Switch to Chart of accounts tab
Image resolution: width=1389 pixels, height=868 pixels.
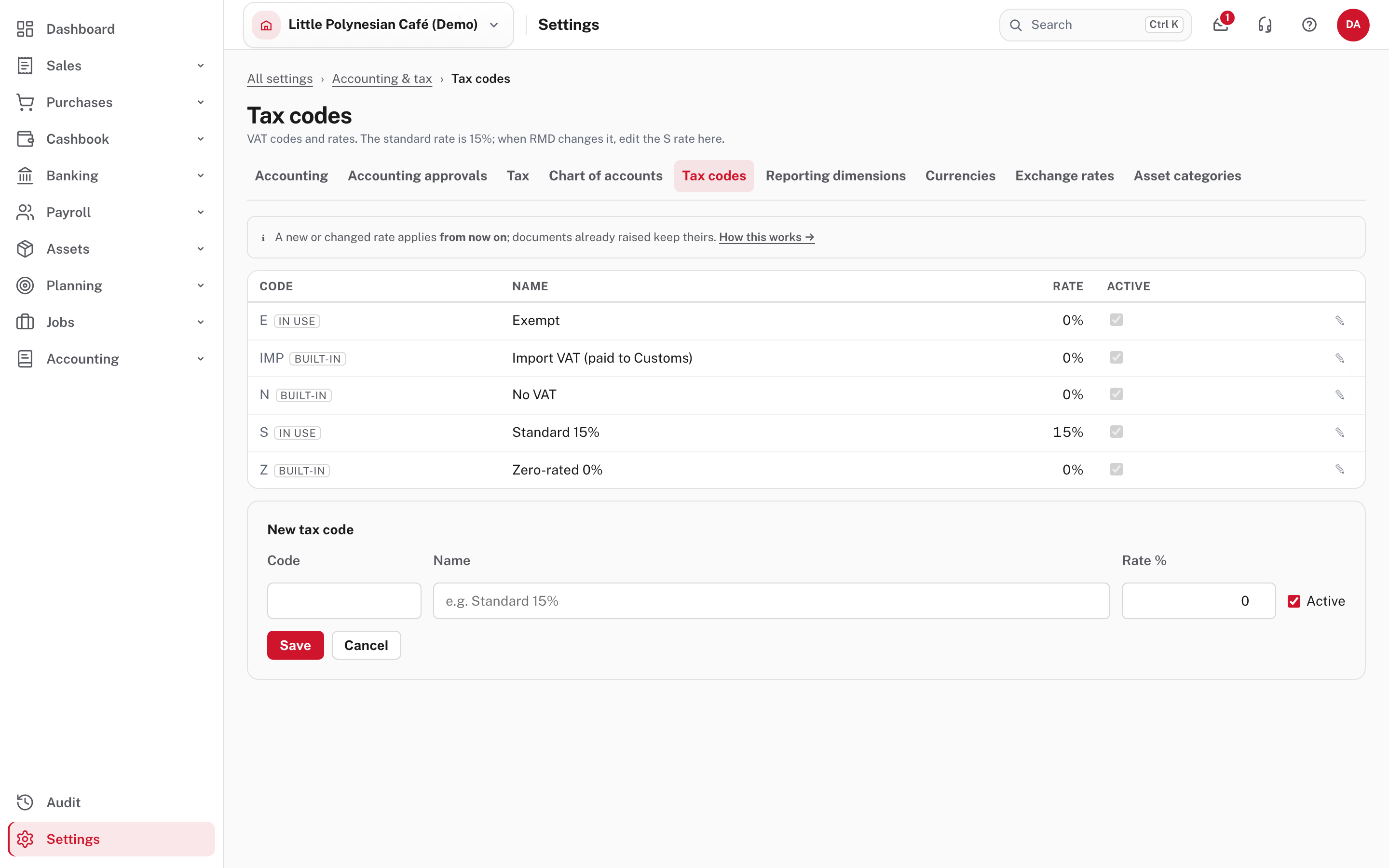coord(606,176)
